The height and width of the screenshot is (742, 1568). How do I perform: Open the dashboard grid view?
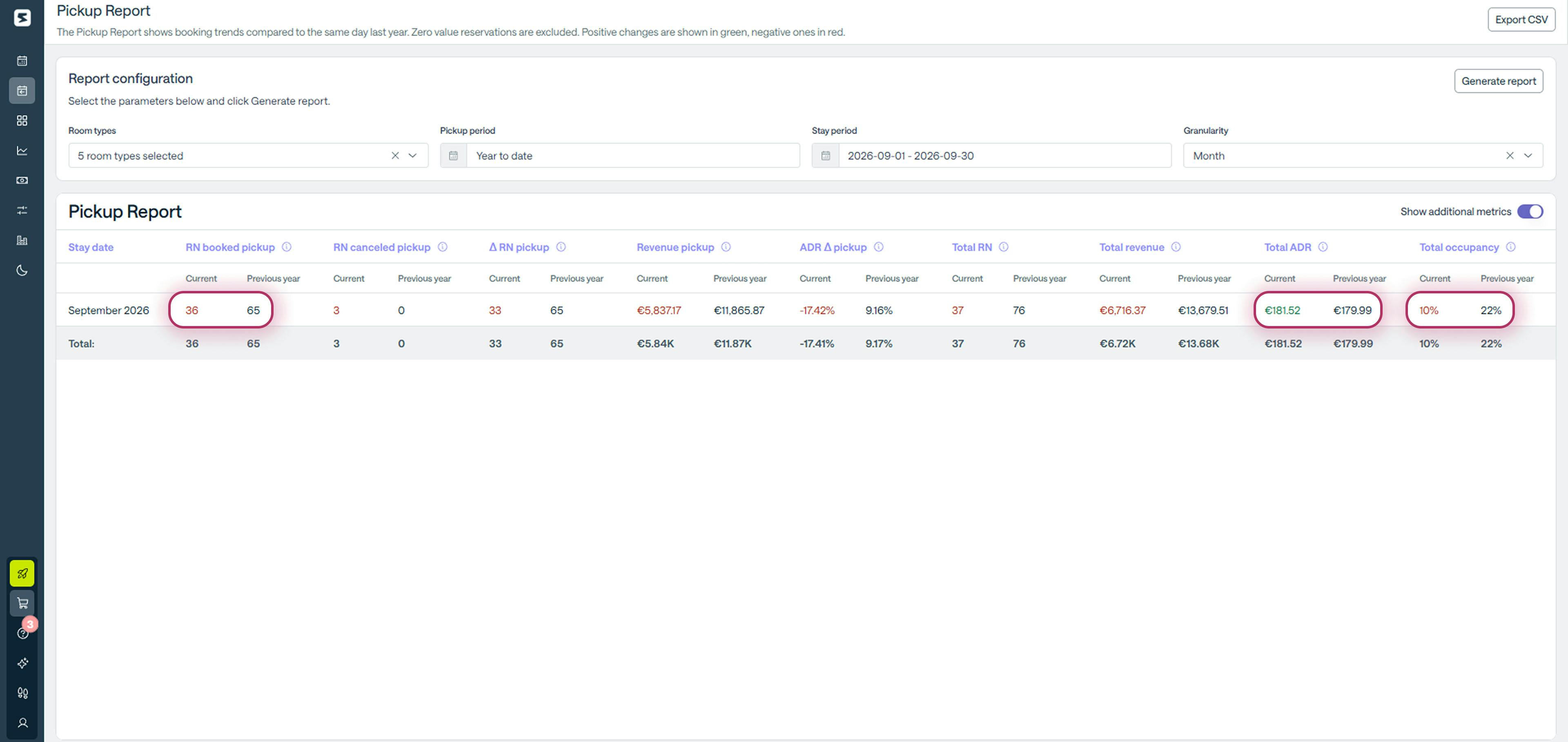coord(22,121)
